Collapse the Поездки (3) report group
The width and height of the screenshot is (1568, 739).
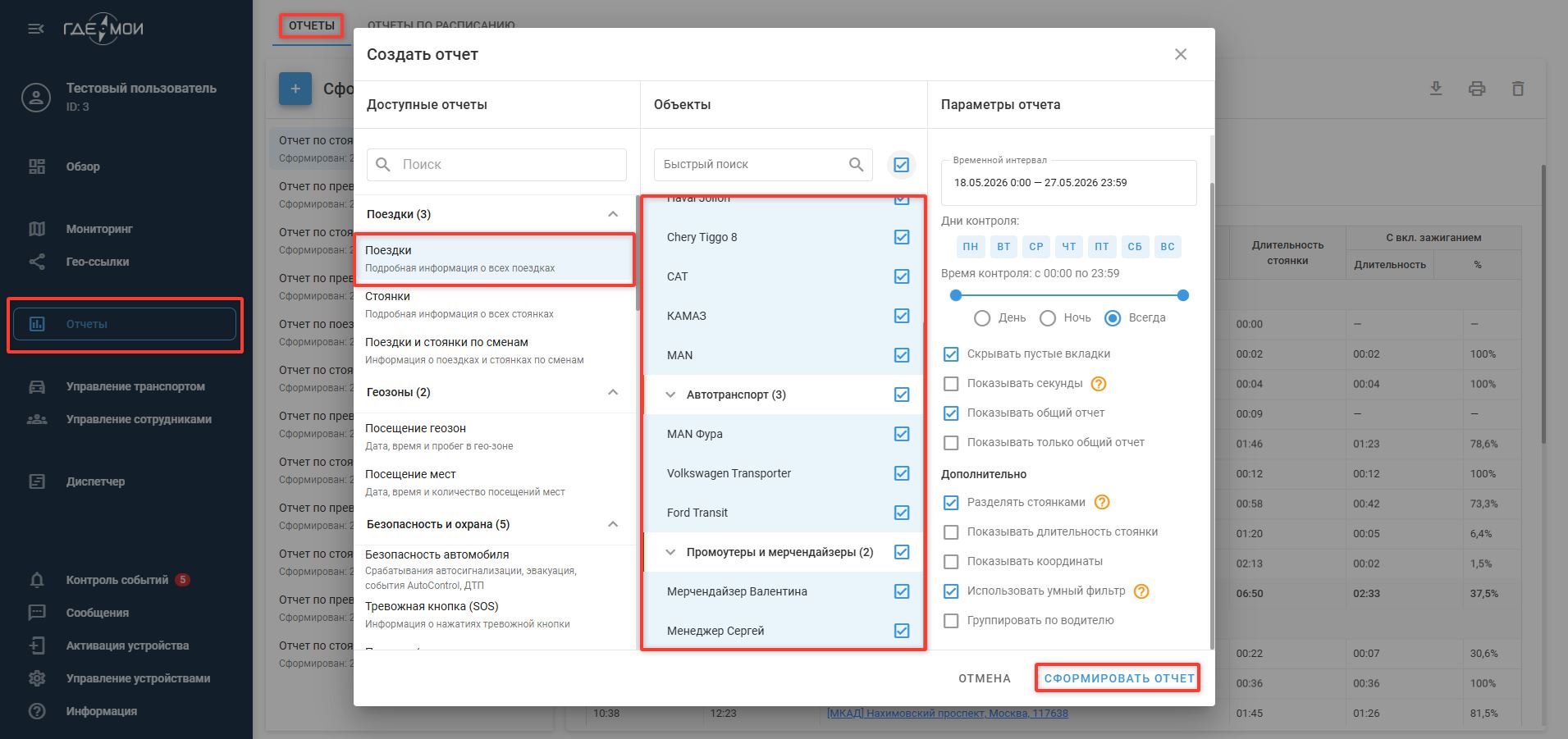(613, 214)
